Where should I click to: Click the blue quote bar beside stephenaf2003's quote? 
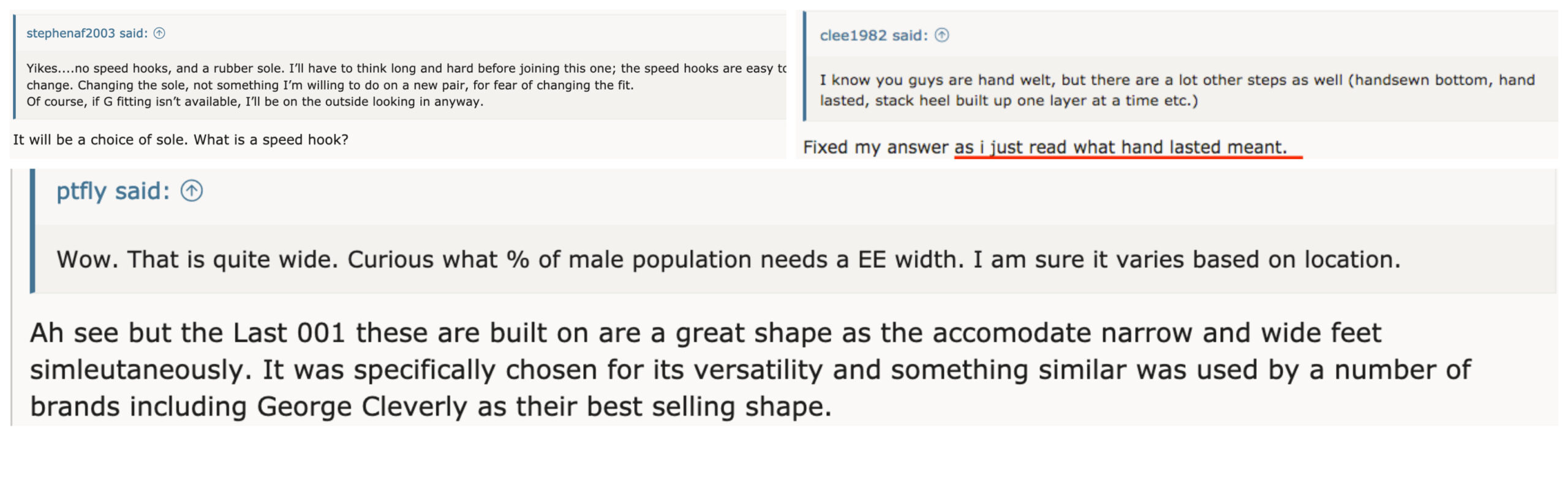(14, 66)
